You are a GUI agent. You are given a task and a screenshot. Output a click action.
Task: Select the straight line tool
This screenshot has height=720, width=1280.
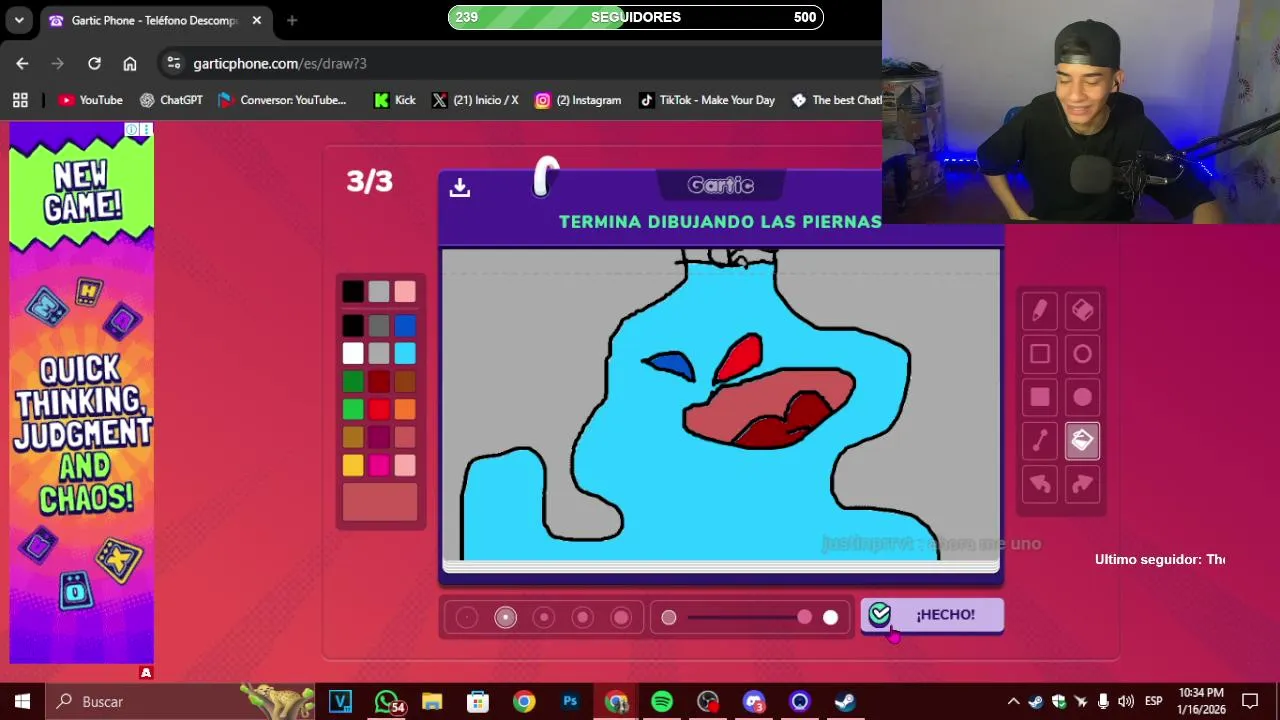click(x=1040, y=440)
